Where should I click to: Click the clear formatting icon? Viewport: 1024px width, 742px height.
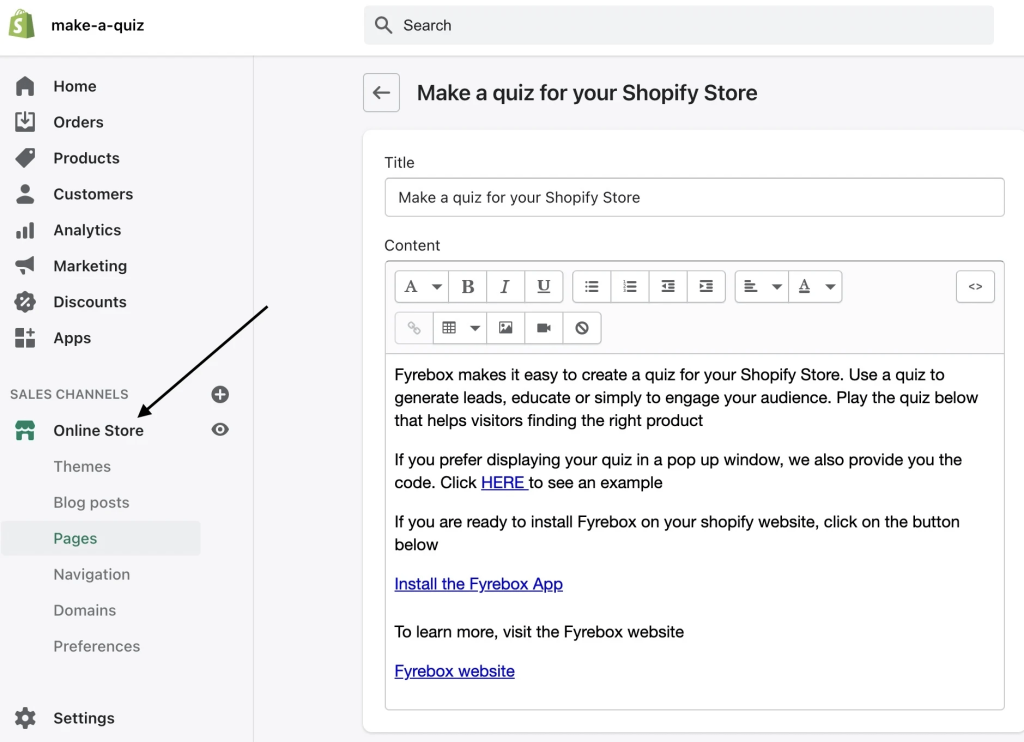point(582,328)
